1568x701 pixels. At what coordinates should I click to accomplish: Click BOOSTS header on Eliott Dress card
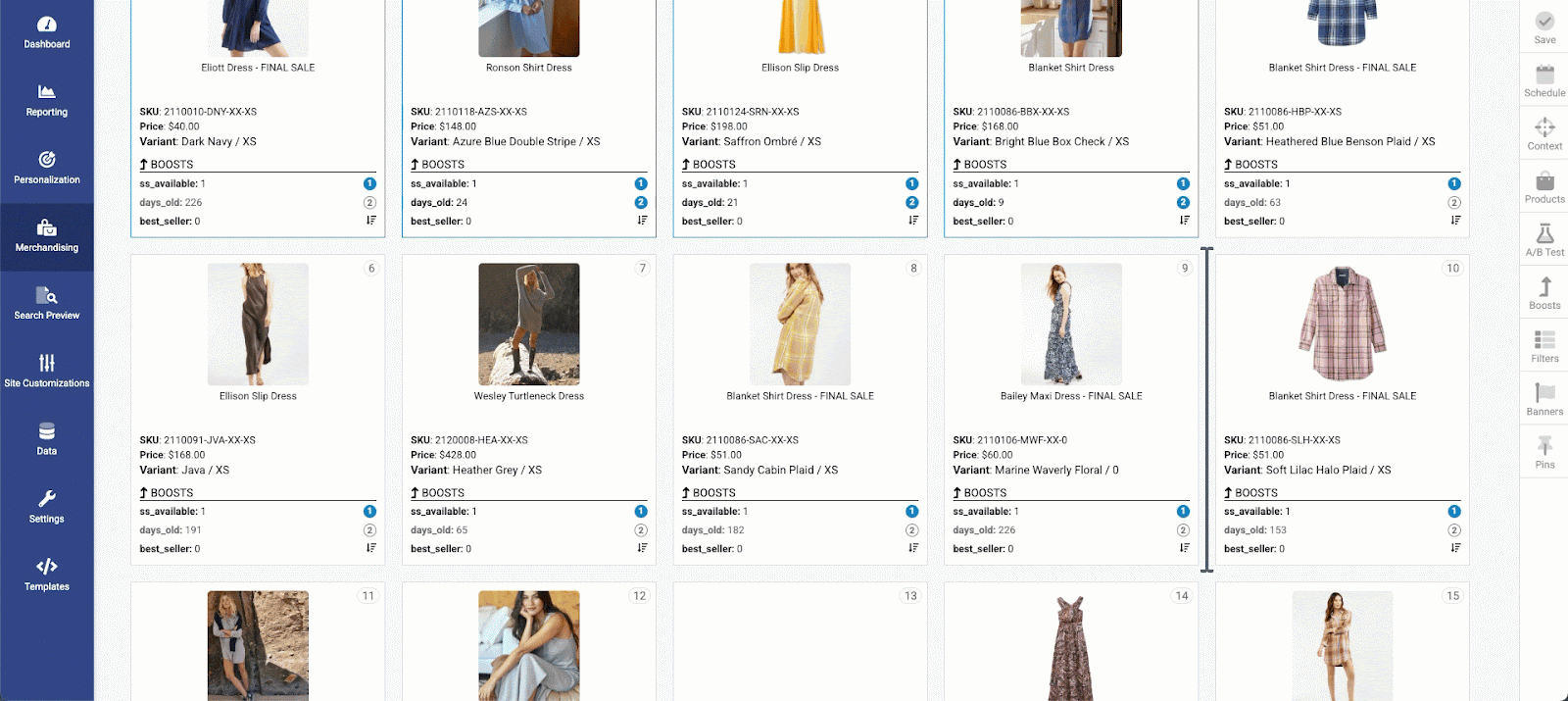point(167,165)
